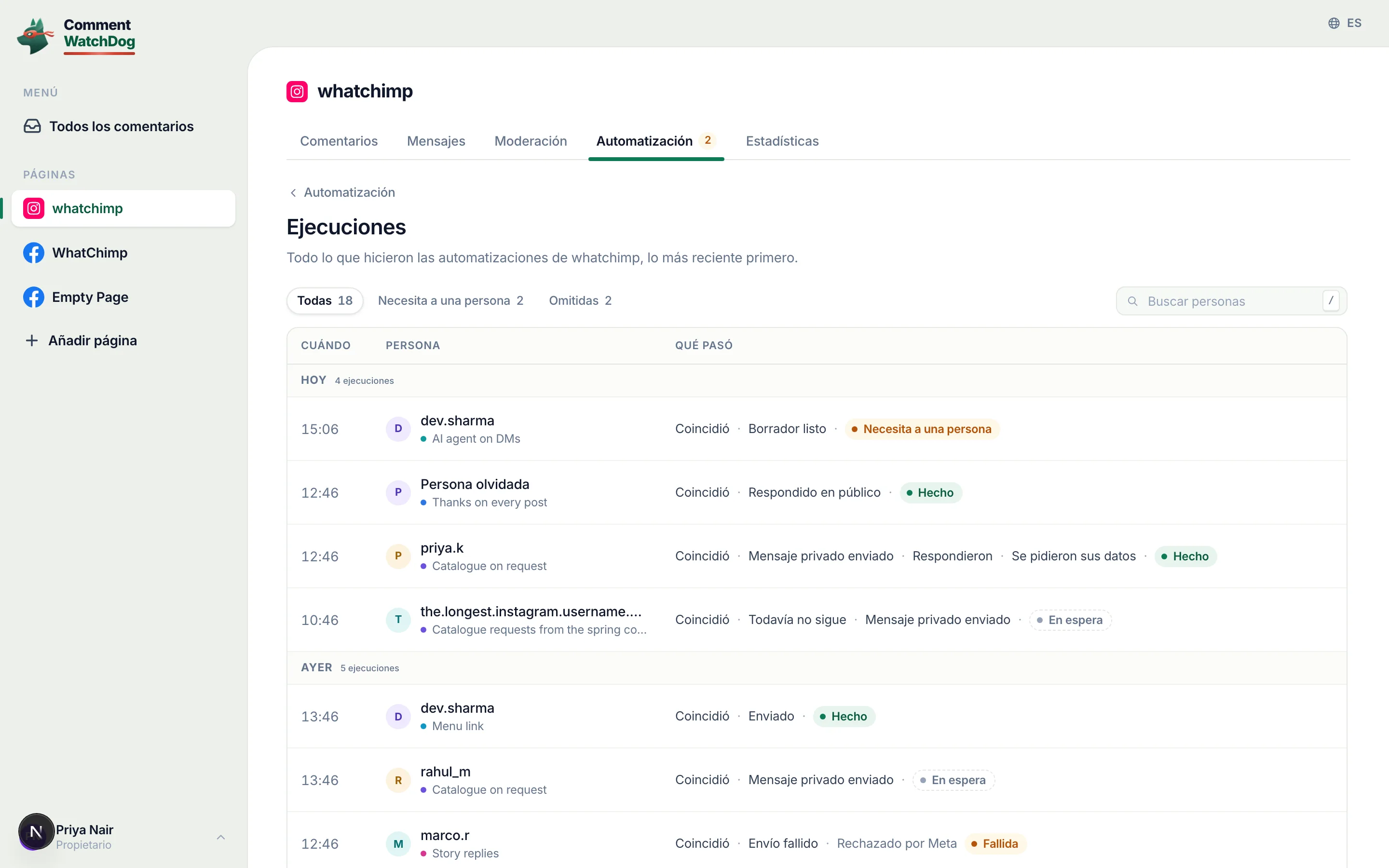The width and height of the screenshot is (1389, 868).
Task: Switch to the Estadísticas tab
Action: pos(782,141)
